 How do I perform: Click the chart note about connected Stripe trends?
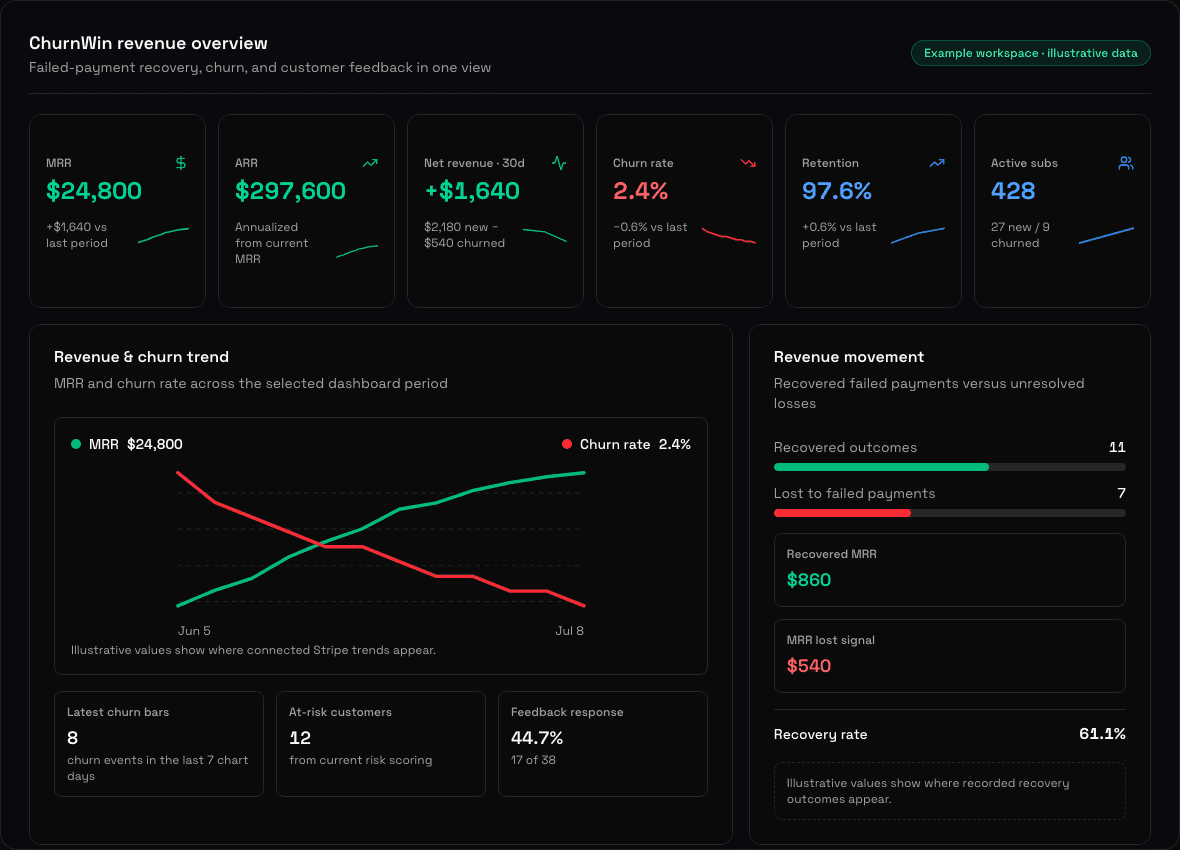254,650
